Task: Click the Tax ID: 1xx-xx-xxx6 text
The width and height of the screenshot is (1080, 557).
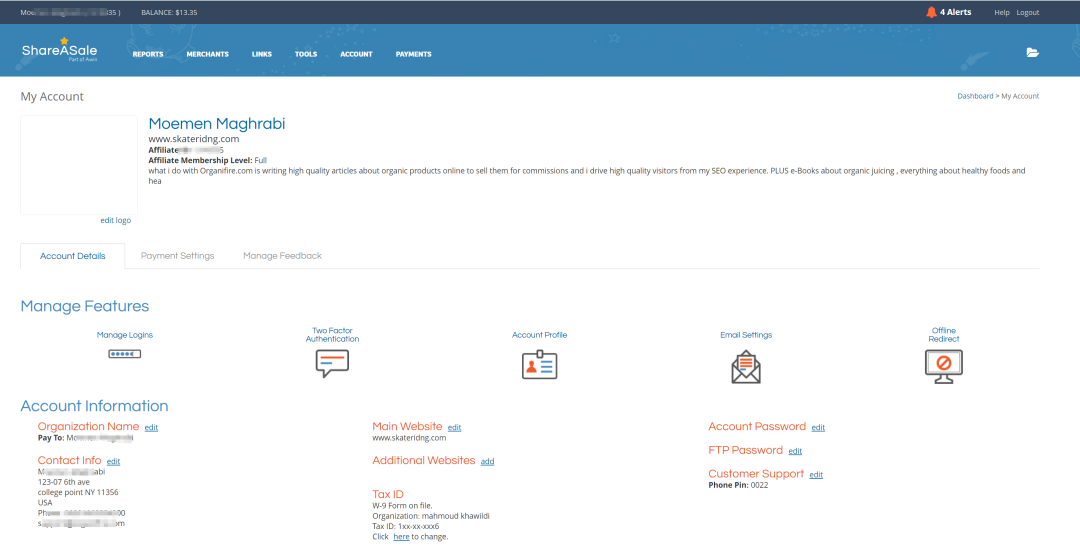Action: click(x=406, y=526)
